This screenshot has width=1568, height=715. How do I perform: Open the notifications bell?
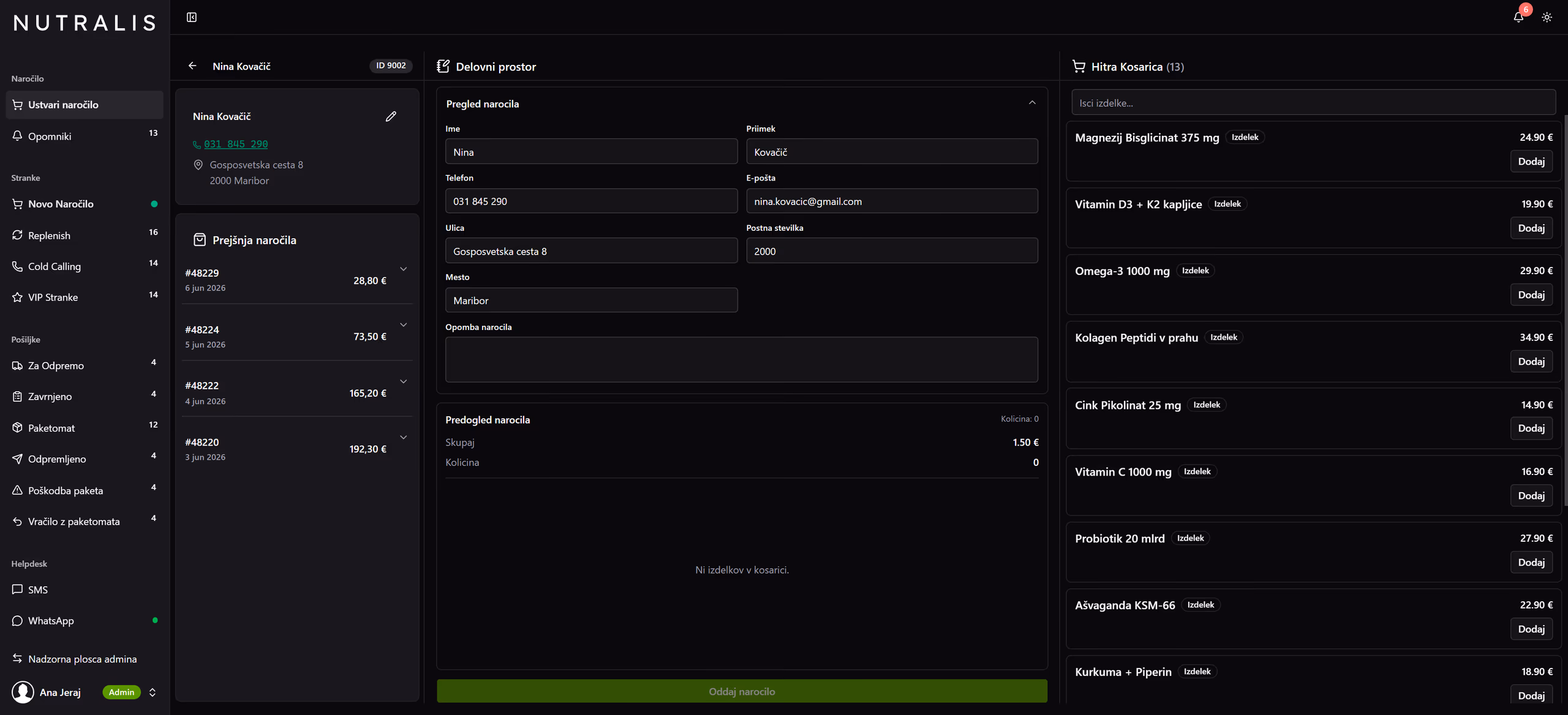pyautogui.click(x=1518, y=17)
